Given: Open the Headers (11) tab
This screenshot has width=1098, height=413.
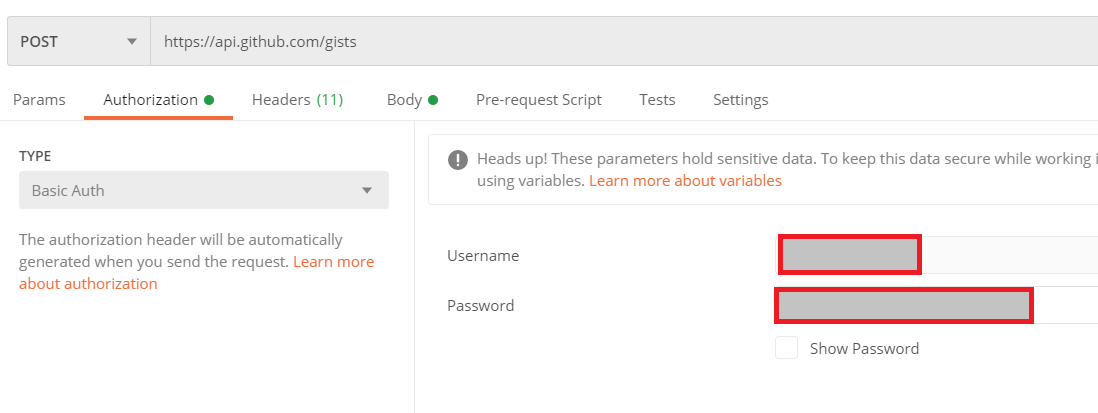Looking at the screenshot, I should coord(297,100).
